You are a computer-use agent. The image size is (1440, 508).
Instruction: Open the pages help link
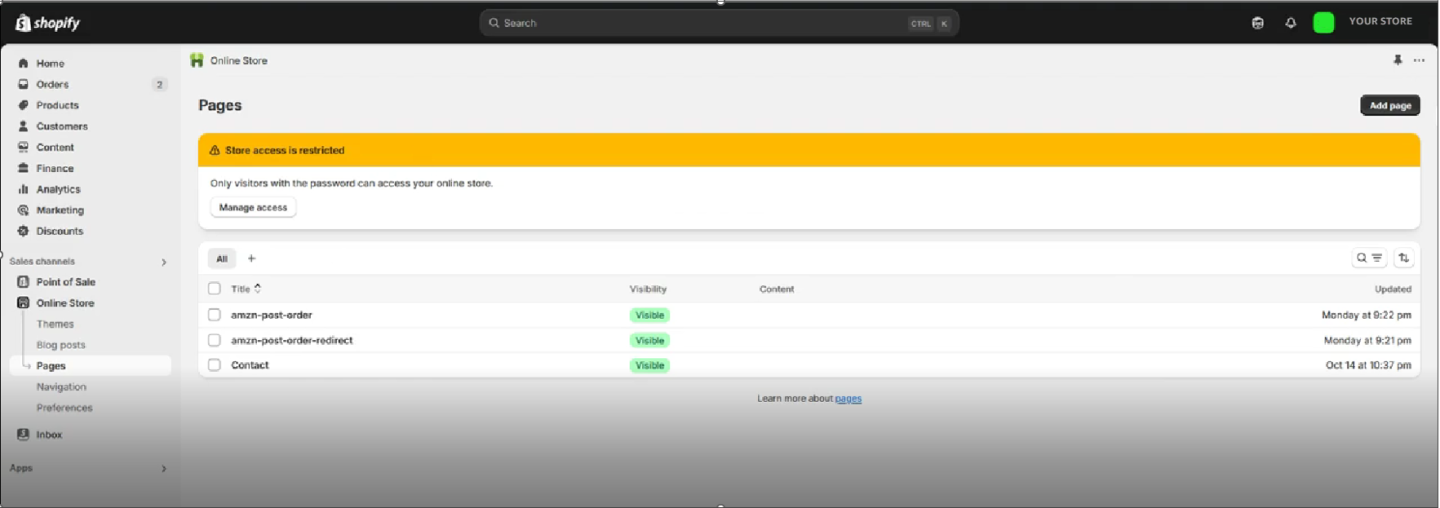[848, 399]
